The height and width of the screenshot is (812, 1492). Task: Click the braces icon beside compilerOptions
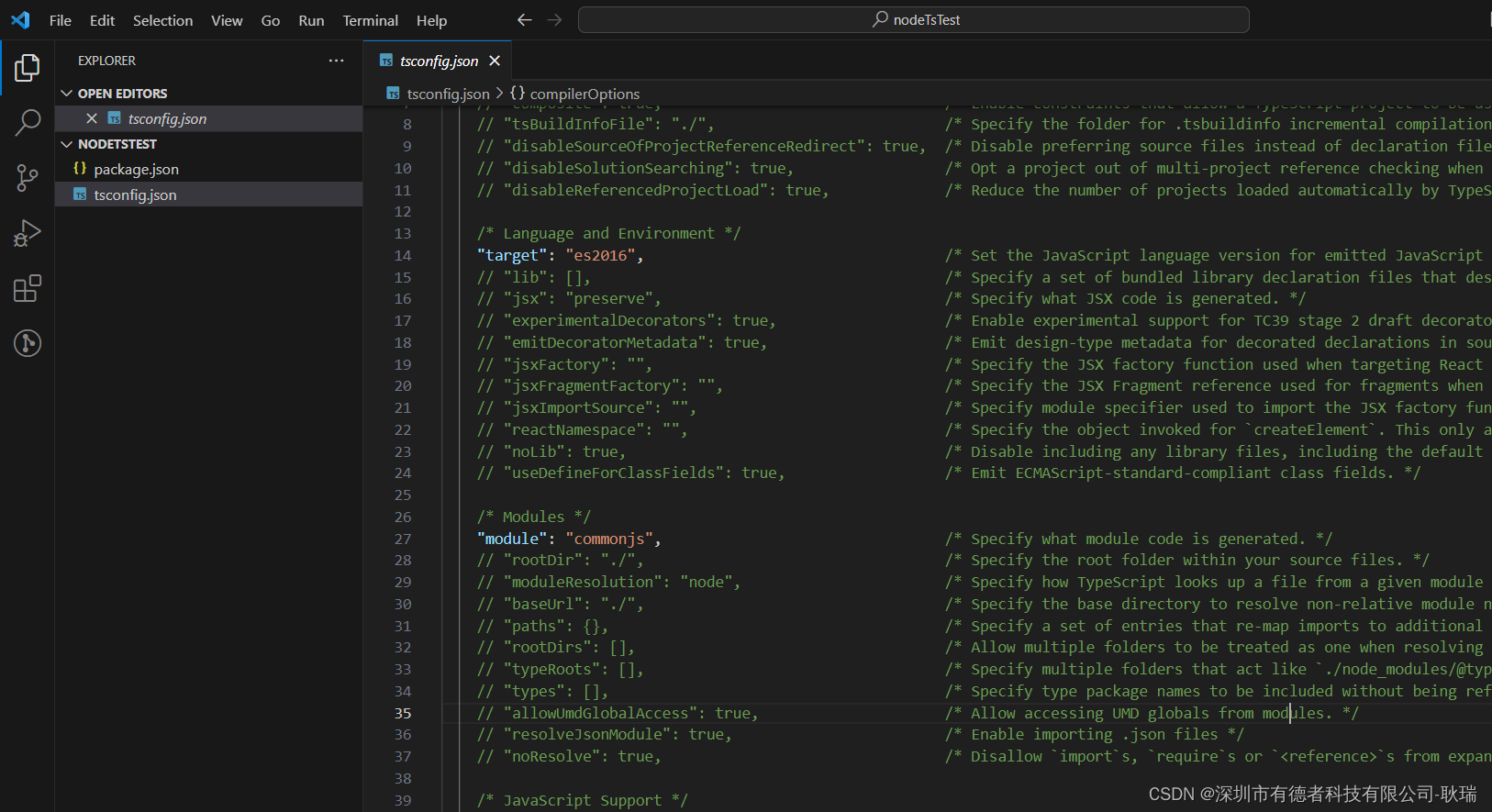pos(518,94)
